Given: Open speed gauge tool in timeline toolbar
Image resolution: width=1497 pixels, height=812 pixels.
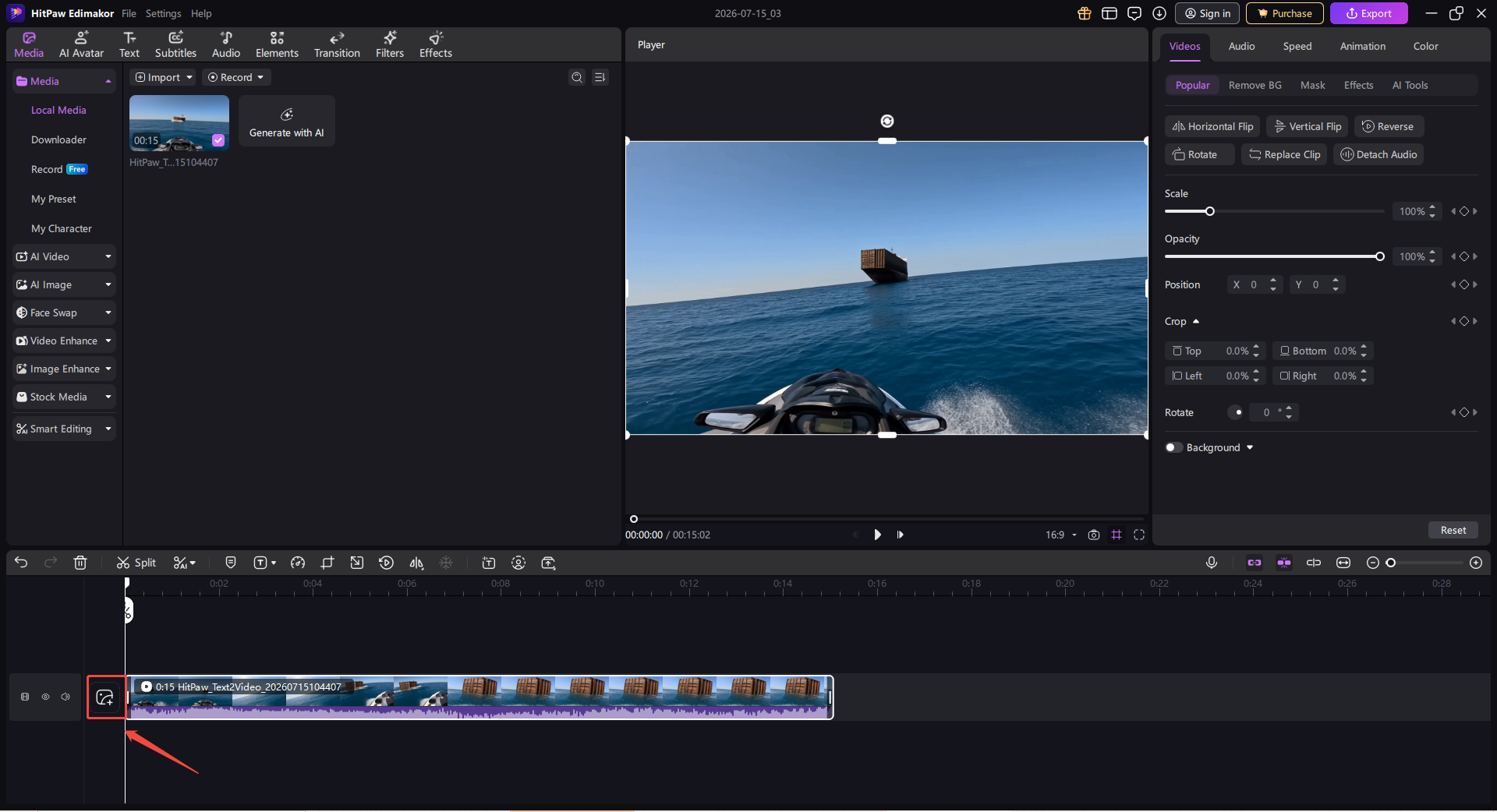Looking at the screenshot, I should 298,563.
